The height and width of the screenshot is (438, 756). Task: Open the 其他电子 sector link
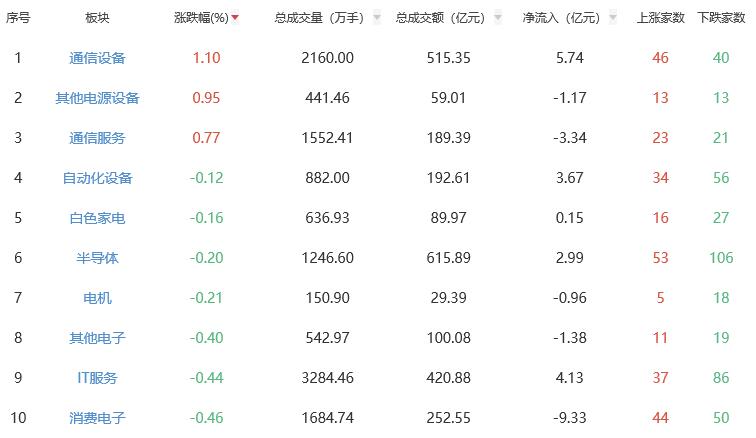tap(97, 338)
